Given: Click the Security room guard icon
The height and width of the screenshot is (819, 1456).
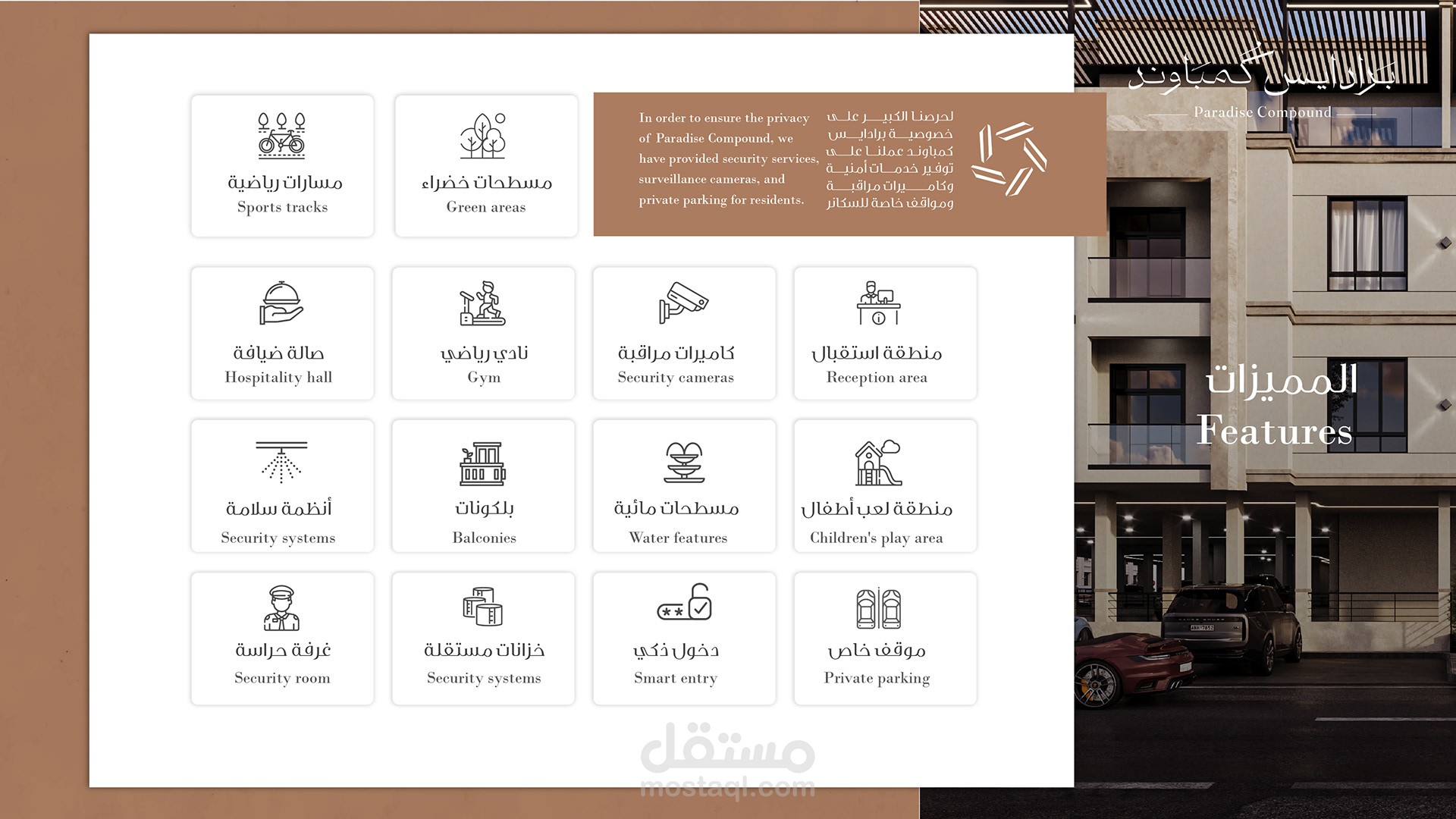Looking at the screenshot, I should [x=281, y=608].
